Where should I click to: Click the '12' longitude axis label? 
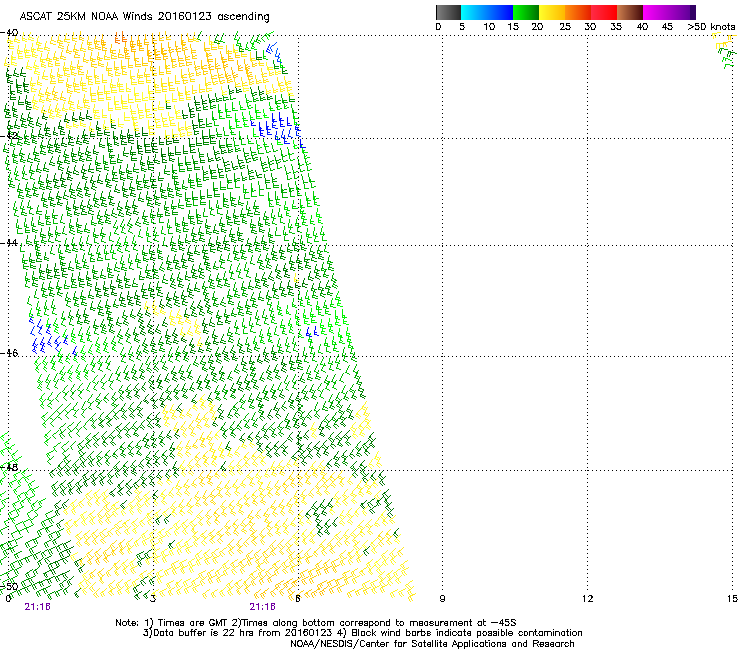pyautogui.click(x=587, y=599)
